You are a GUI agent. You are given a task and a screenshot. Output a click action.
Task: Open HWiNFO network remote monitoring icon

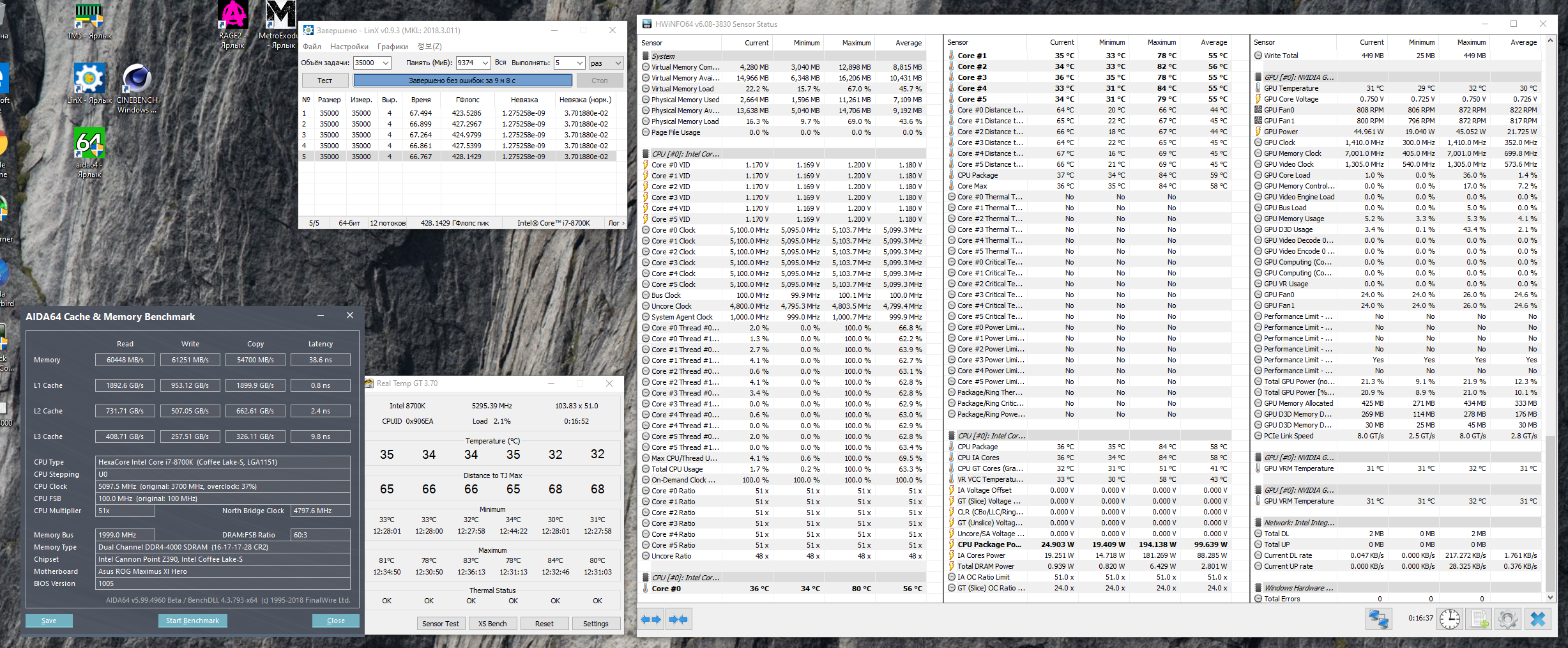(1378, 619)
